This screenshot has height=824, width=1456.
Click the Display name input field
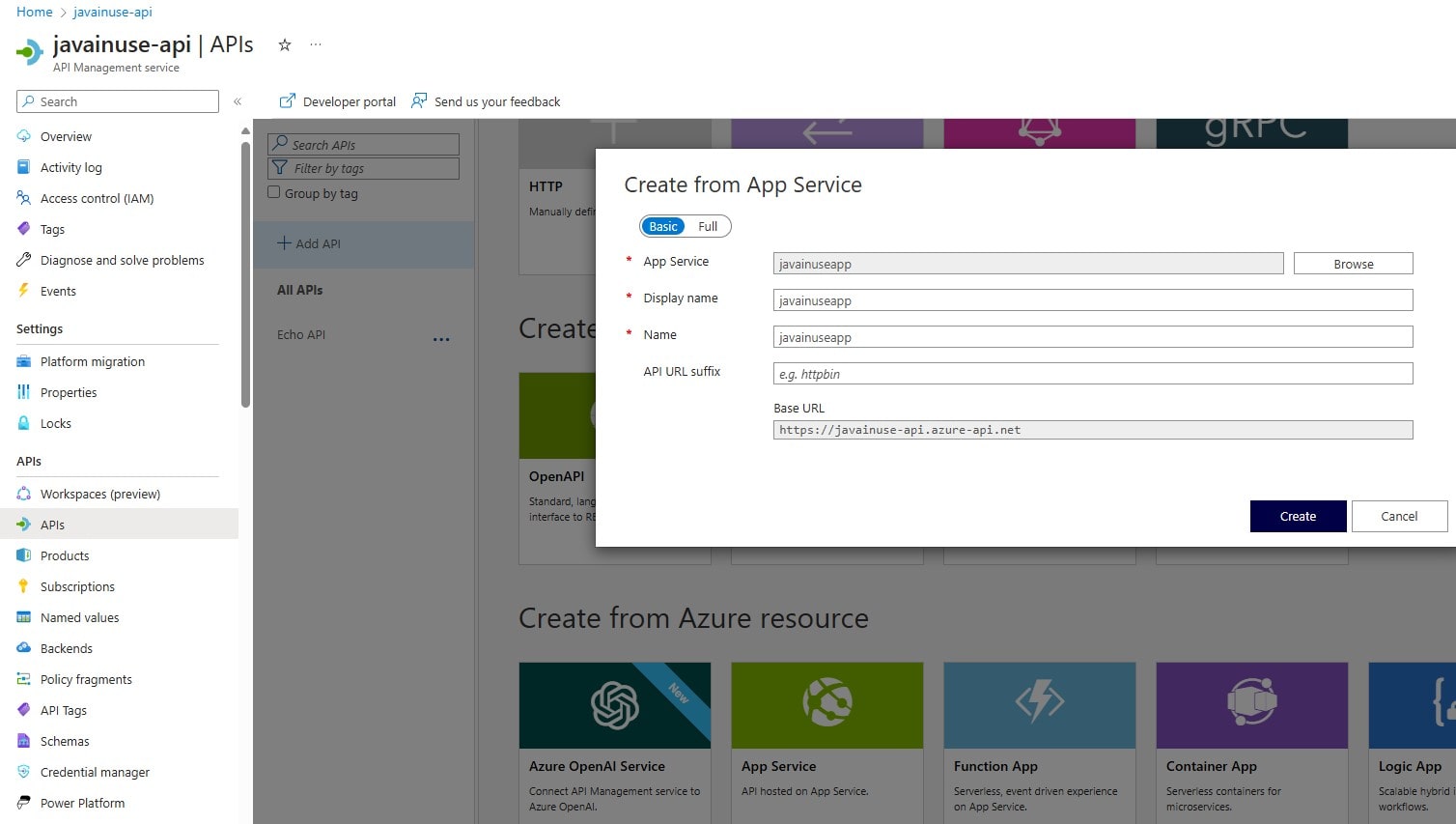(x=1093, y=300)
